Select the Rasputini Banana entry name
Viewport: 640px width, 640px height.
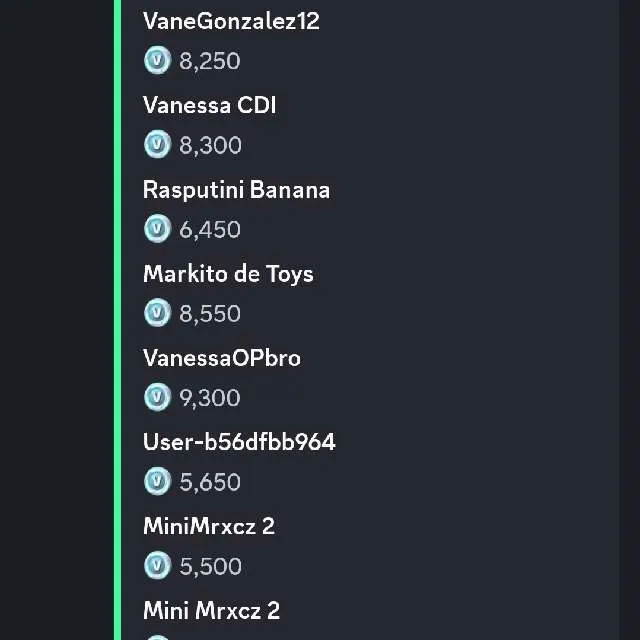click(236, 189)
